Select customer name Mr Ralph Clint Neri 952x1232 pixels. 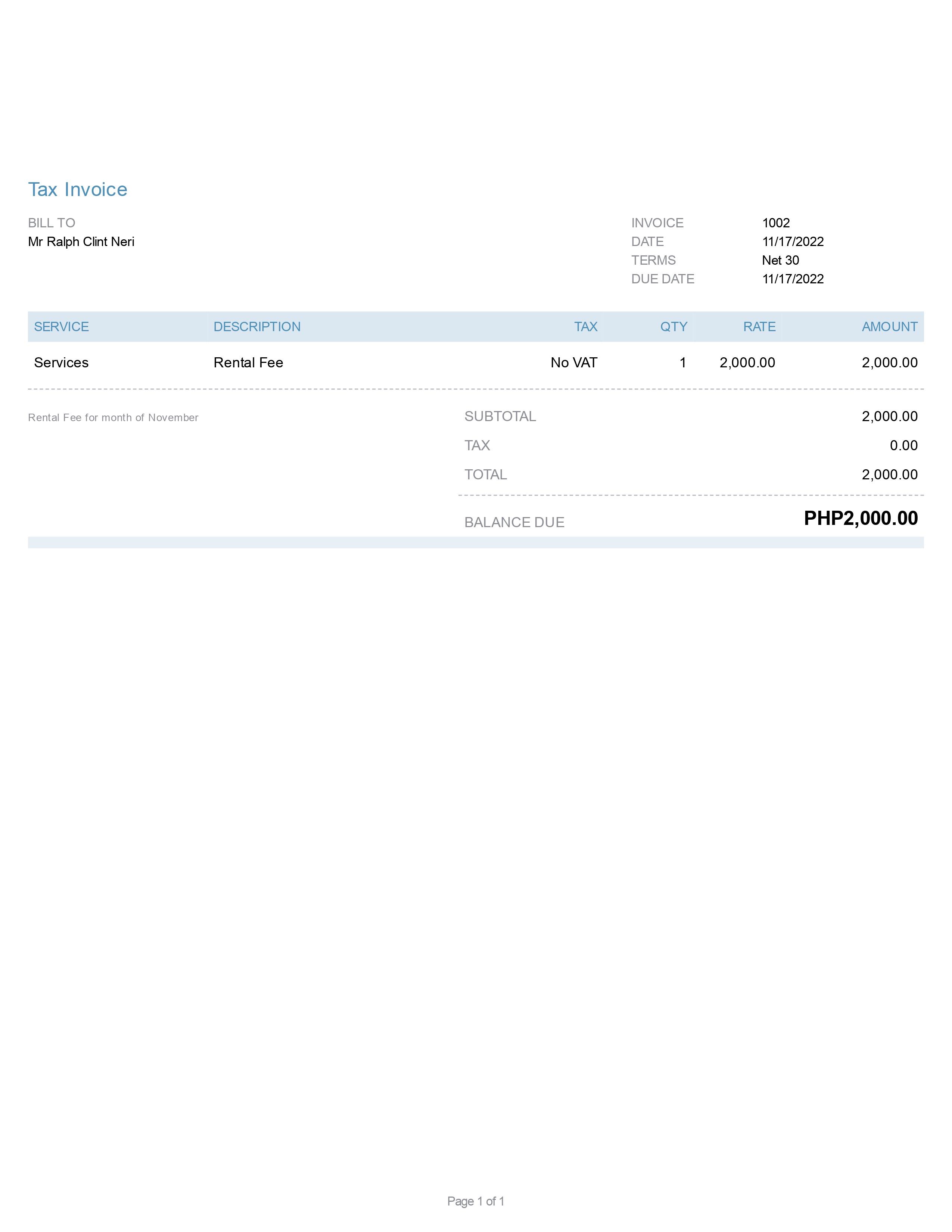tap(81, 242)
